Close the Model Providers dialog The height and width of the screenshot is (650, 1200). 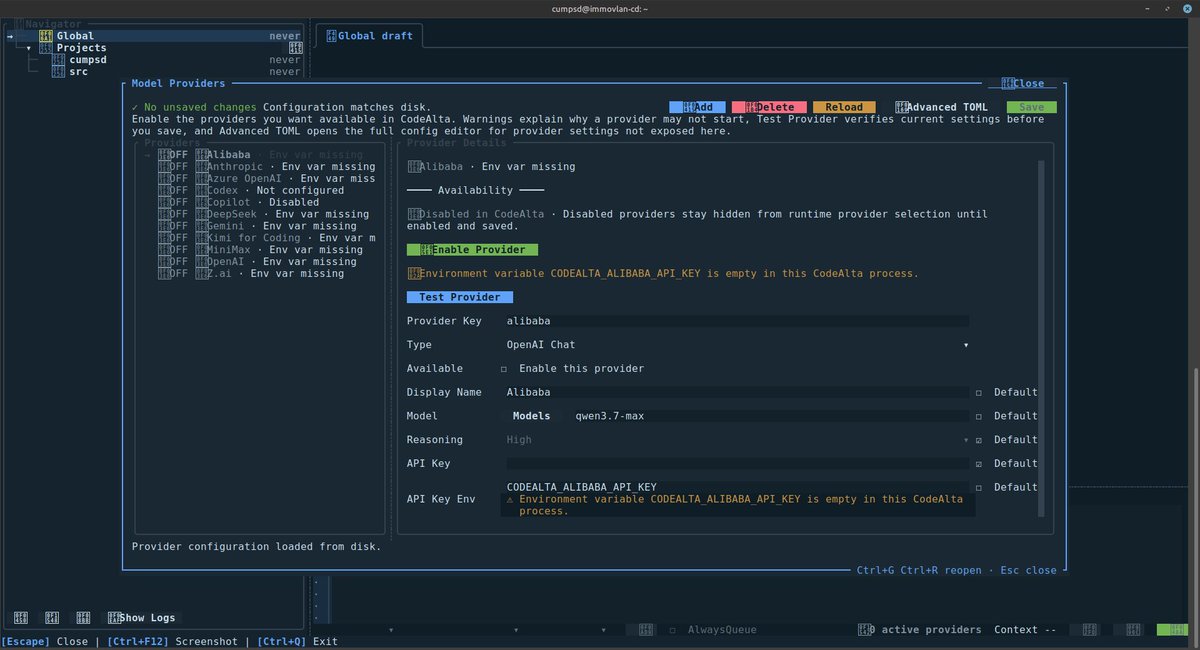pos(1022,84)
